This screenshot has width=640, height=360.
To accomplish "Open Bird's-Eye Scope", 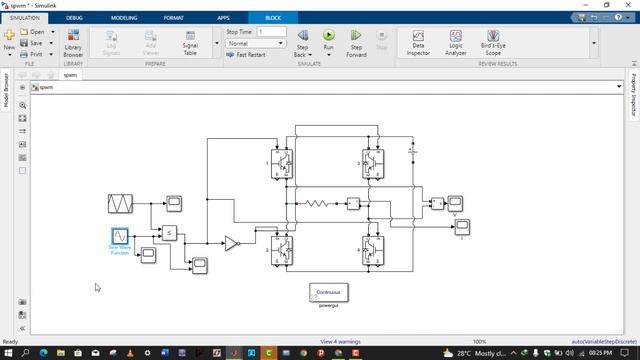I will pos(493,43).
